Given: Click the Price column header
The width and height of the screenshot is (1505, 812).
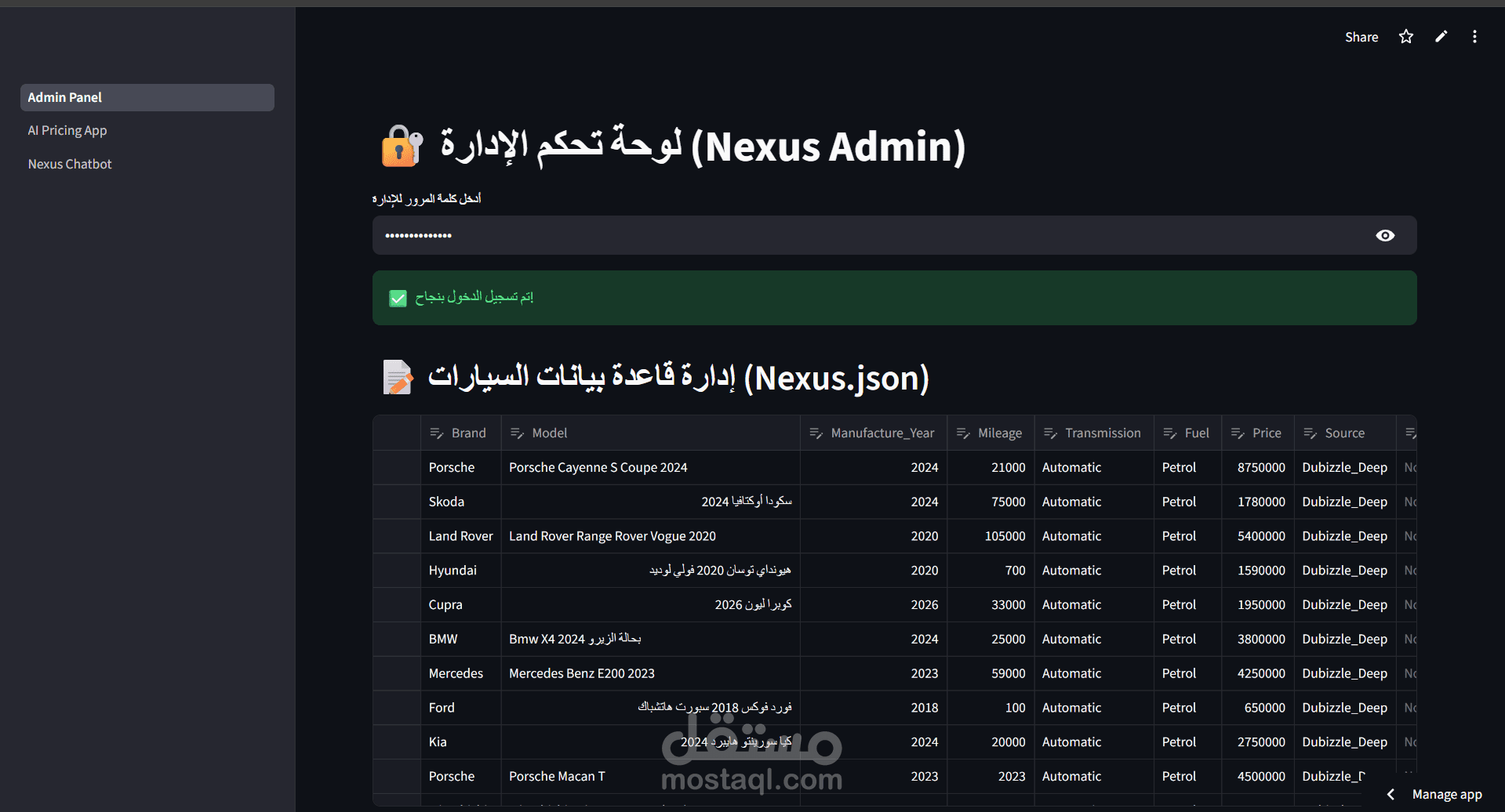Looking at the screenshot, I should tap(1258, 433).
